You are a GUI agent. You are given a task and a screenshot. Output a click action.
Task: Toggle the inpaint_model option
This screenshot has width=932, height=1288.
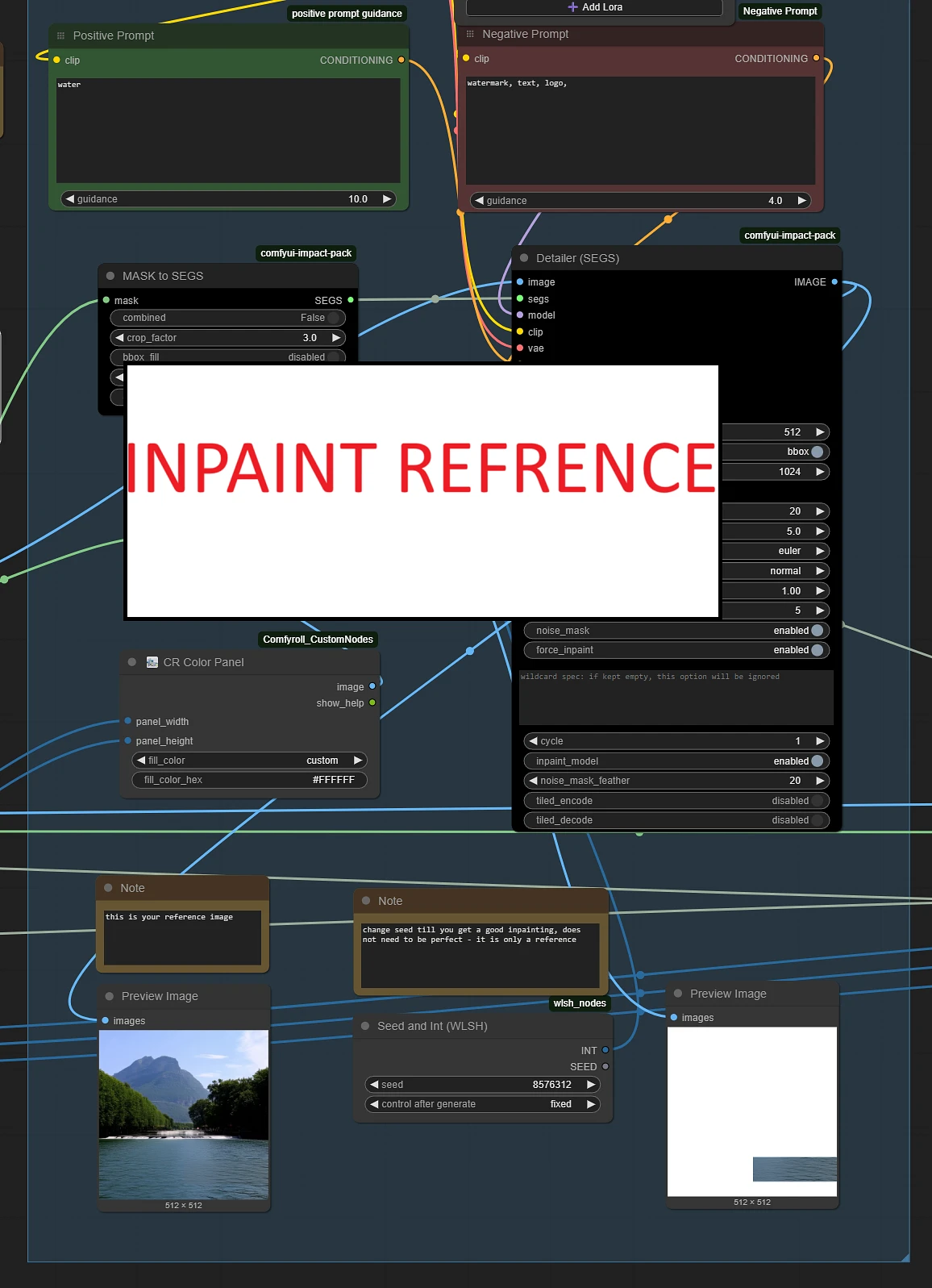click(x=817, y=761)
